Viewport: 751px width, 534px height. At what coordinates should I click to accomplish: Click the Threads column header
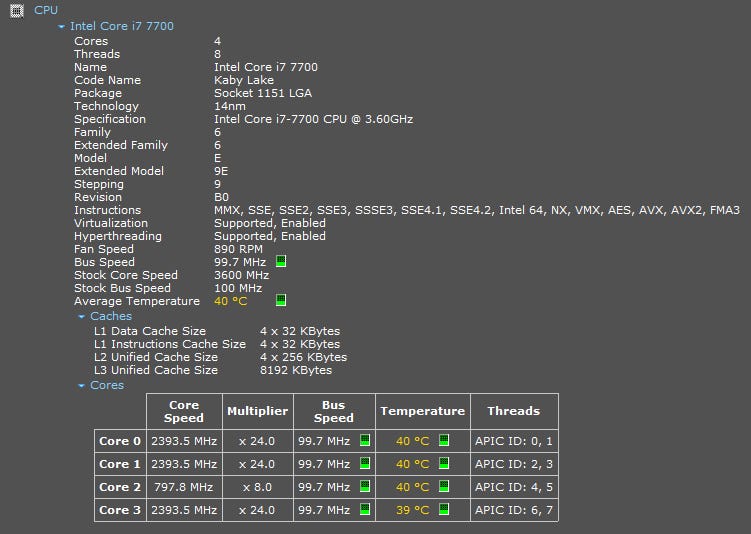(x=514, y=411)
